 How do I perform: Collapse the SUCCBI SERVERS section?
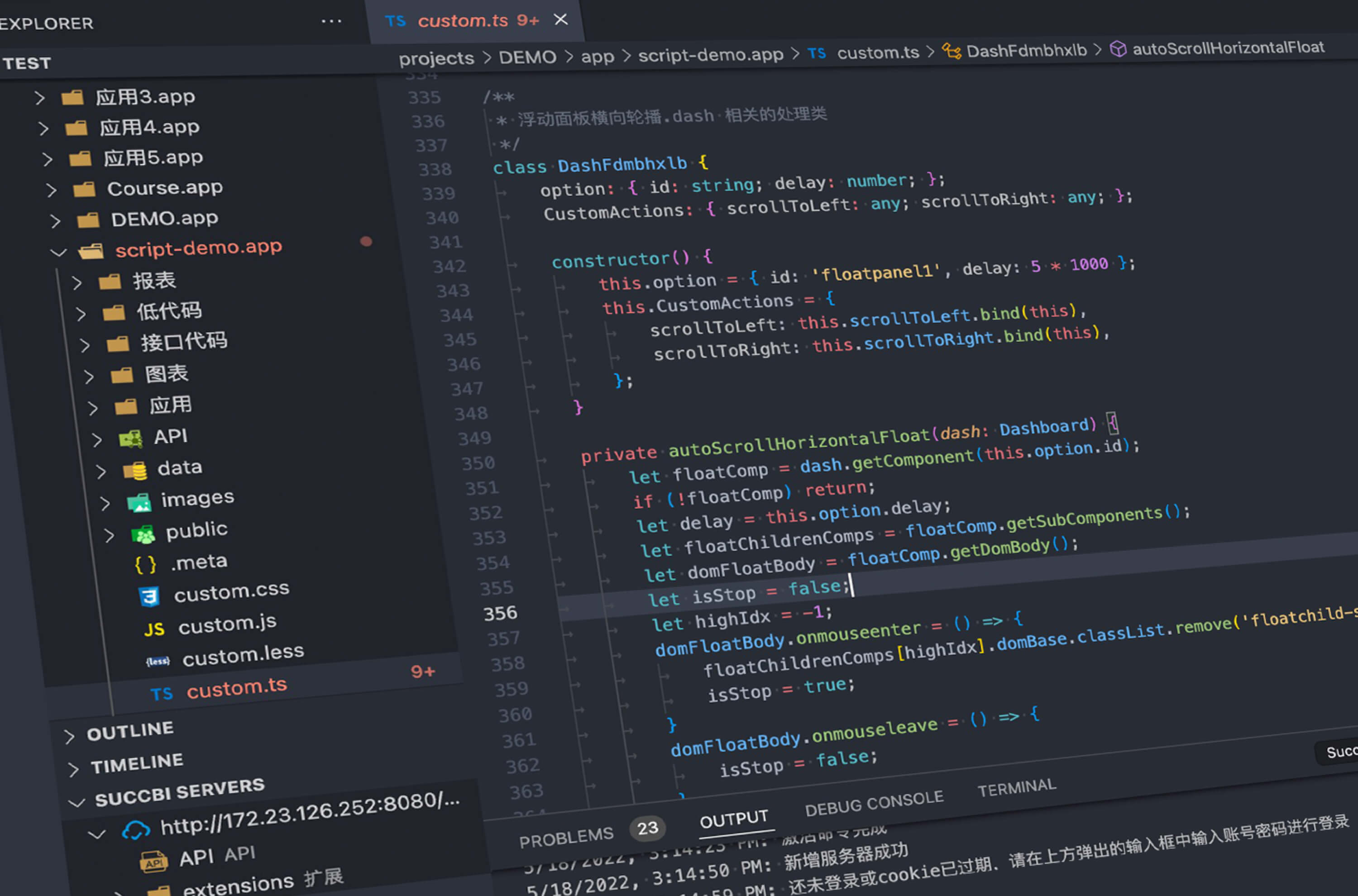(x=77, y=802)
